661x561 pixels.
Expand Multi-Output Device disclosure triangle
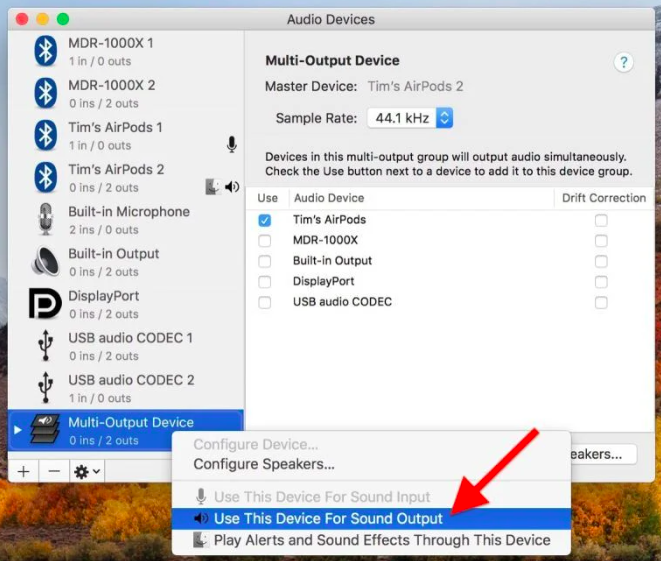coord(18,430)
